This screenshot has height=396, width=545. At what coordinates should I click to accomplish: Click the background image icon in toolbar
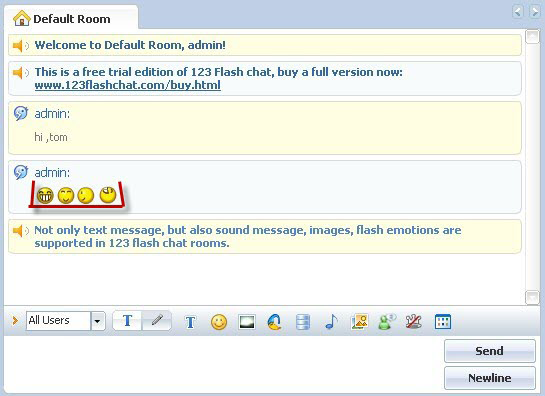click(247, 322)
